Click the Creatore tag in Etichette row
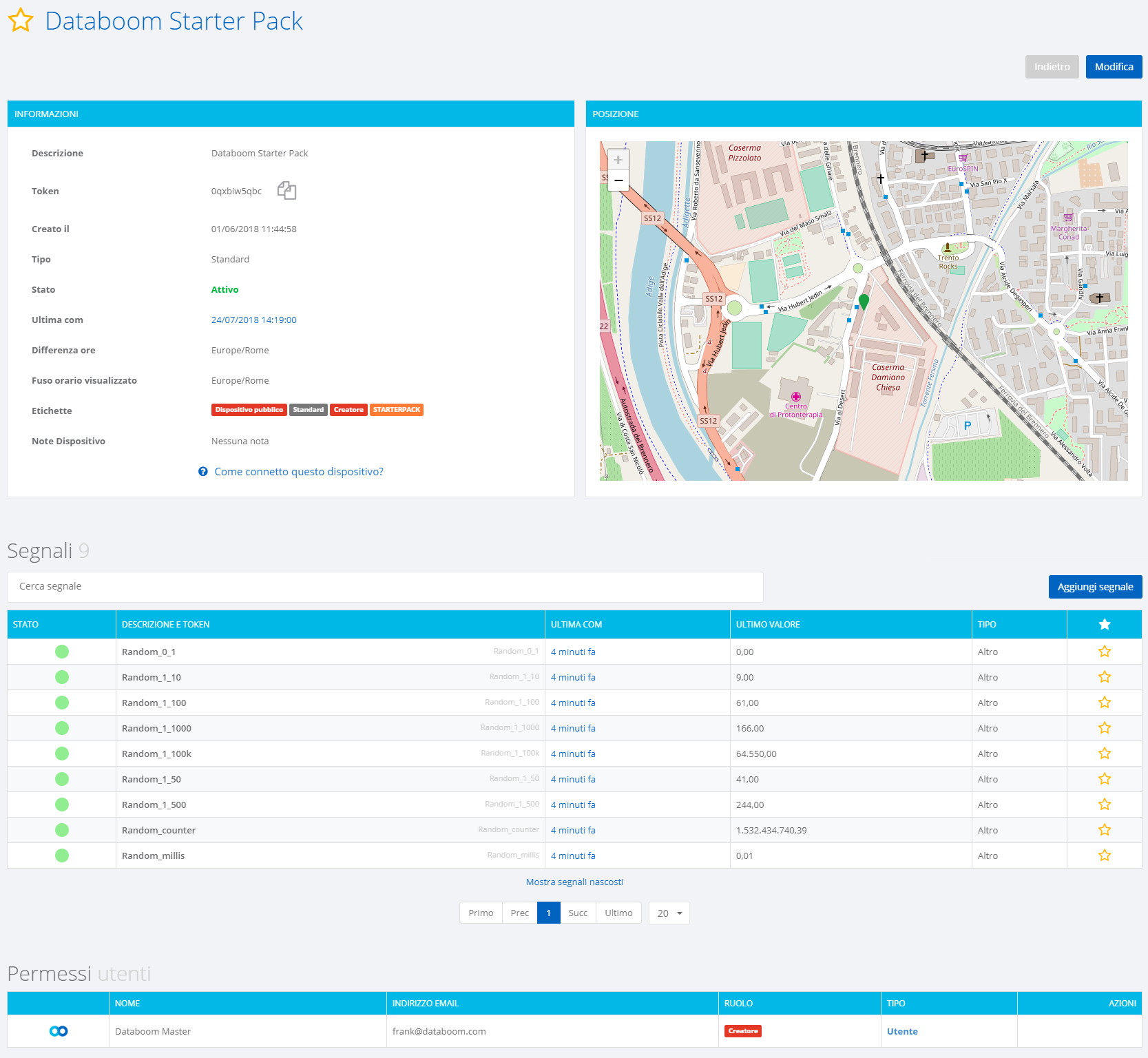This screenshot has height=1058, width=1148. 348,410
